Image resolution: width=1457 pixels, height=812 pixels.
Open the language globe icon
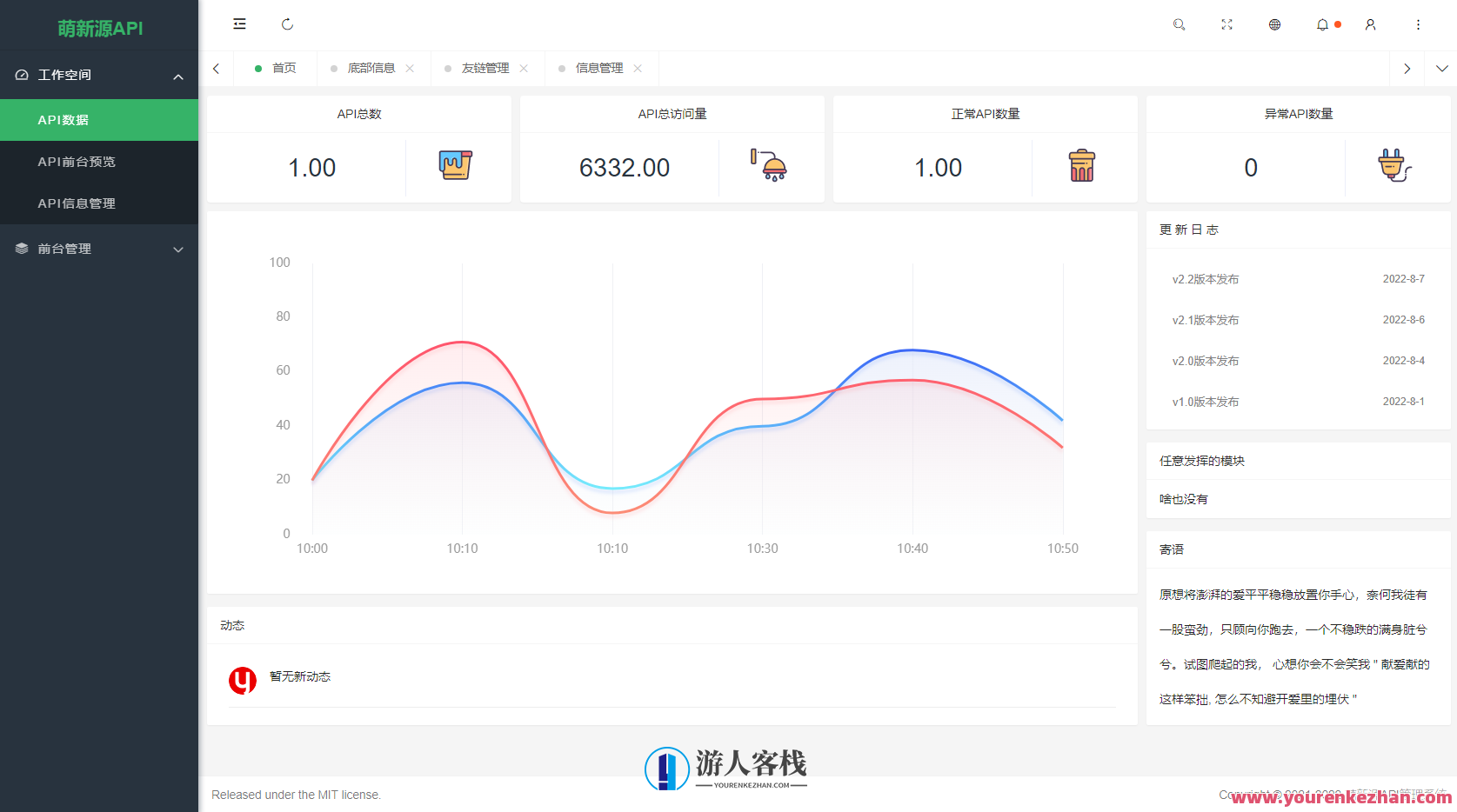point(1274,24)
